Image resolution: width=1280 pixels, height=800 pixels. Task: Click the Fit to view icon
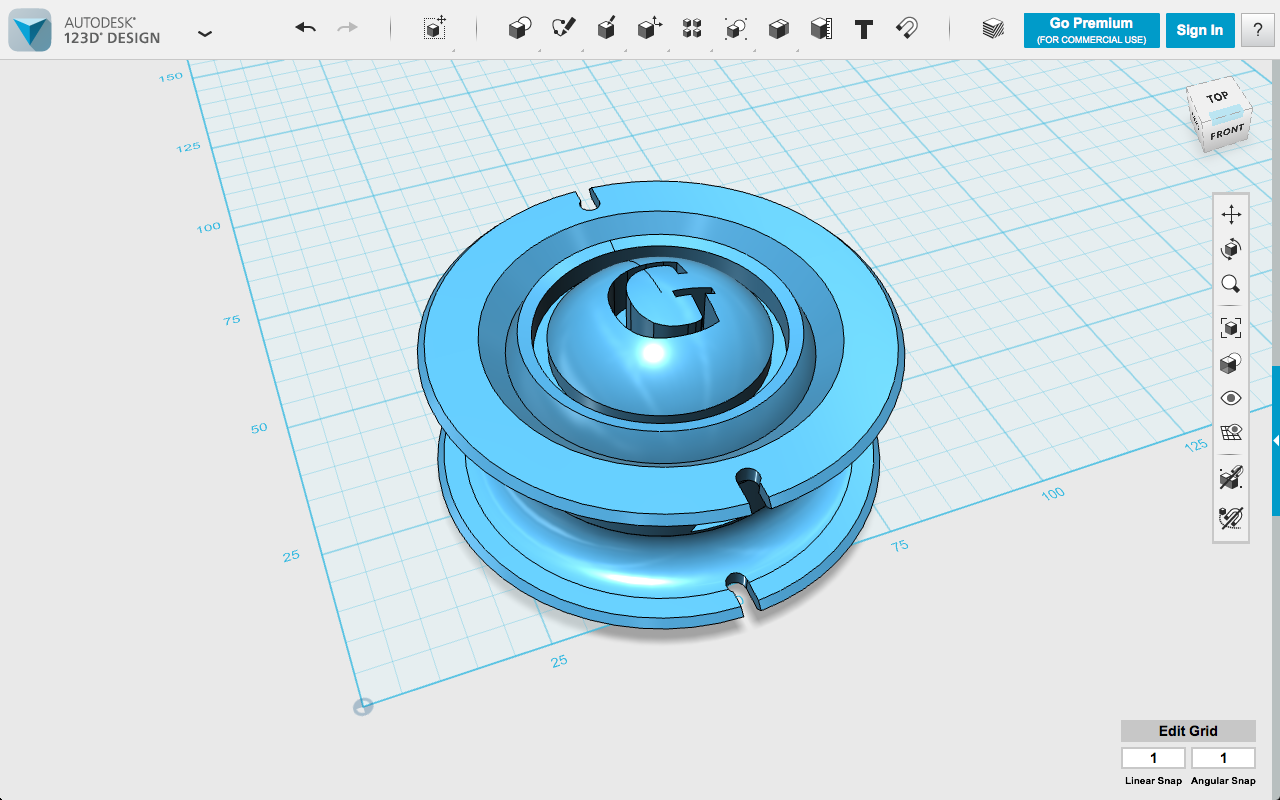click(x=1231, y=327)
